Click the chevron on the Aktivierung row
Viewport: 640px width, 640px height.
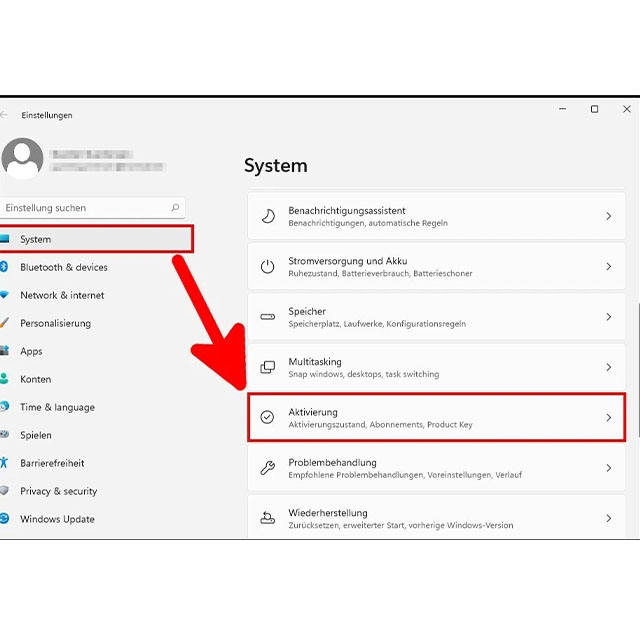pyautogui.click(x=609, y=418)
